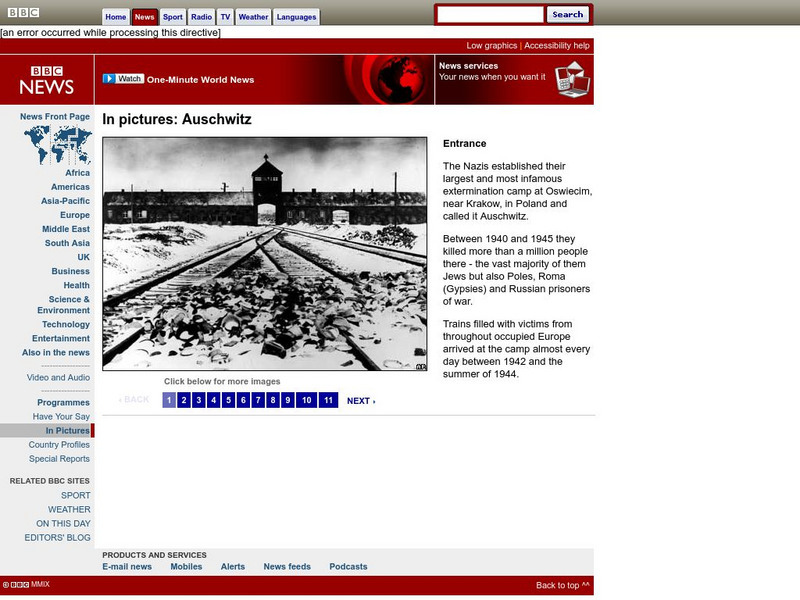Open the Technology section
This screenshot has width=800, height=600.
(x=66, y=324)
